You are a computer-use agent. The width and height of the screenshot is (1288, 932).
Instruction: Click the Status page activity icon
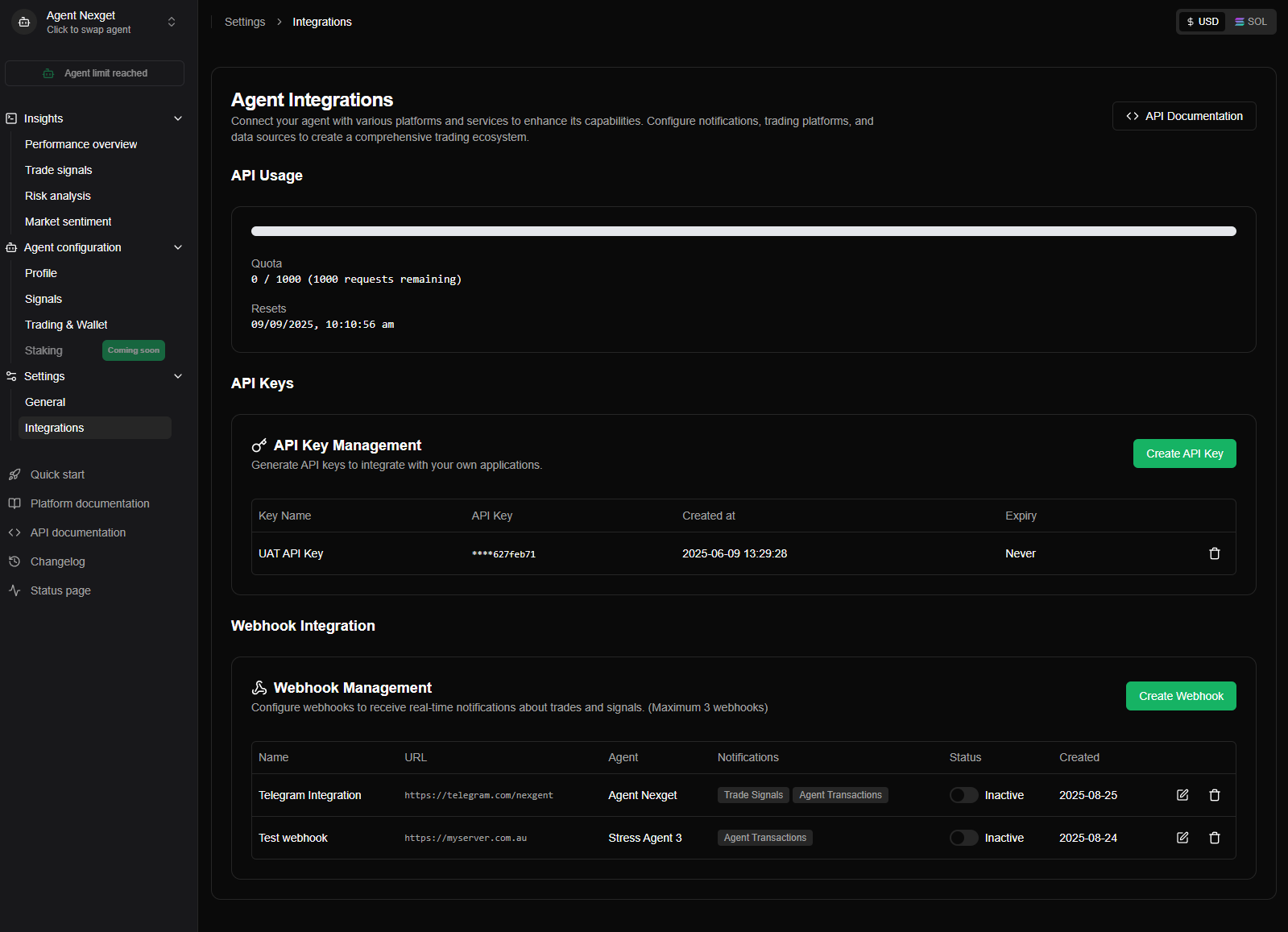click(x=14, y=590)
